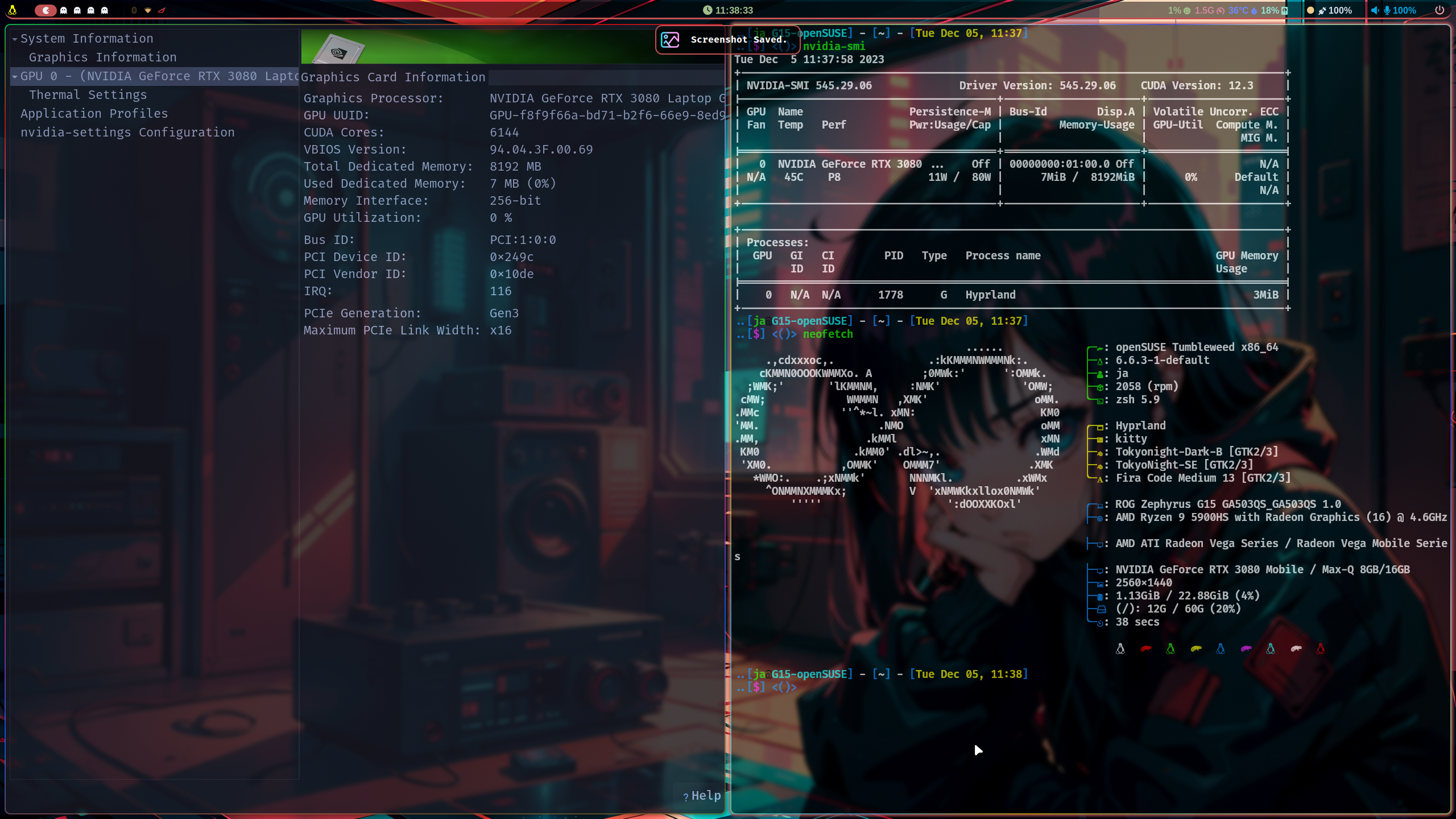Open Application Profiles page

[94, 114]
